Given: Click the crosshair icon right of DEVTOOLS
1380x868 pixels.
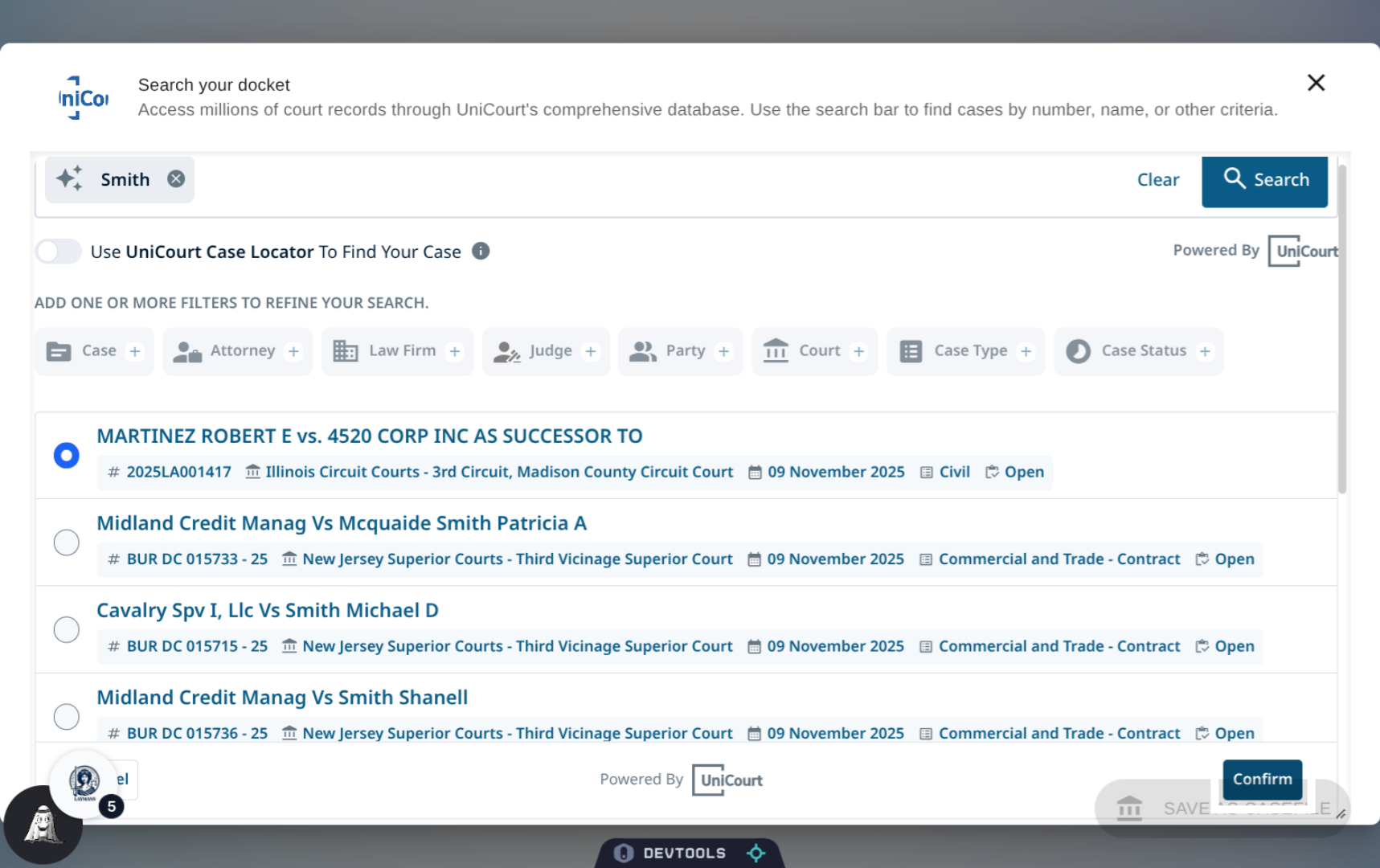Looking at the screenshot, I should point(756,853).
